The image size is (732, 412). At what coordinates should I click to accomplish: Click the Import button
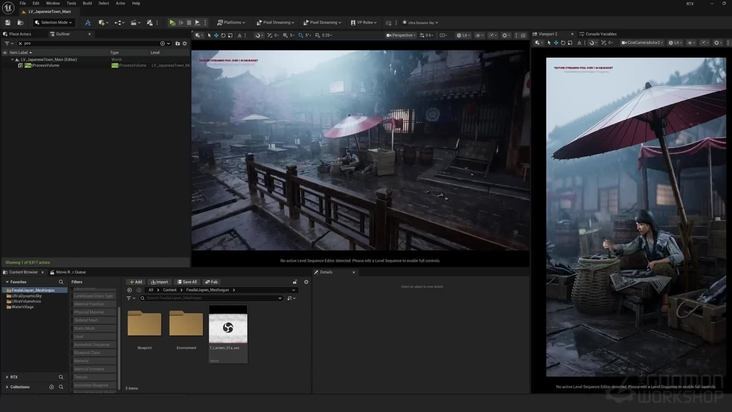[160, 282]
